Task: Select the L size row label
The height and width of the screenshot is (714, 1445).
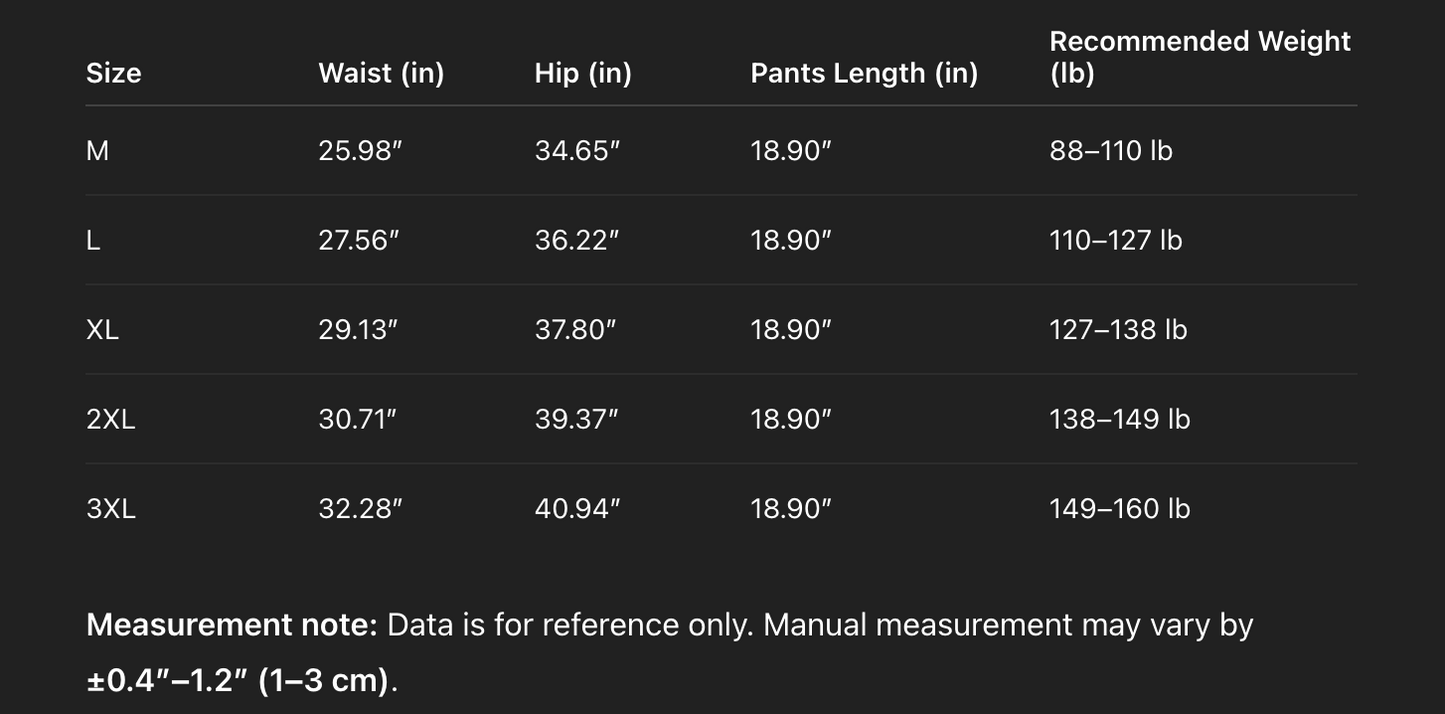Action: [93, 241]
